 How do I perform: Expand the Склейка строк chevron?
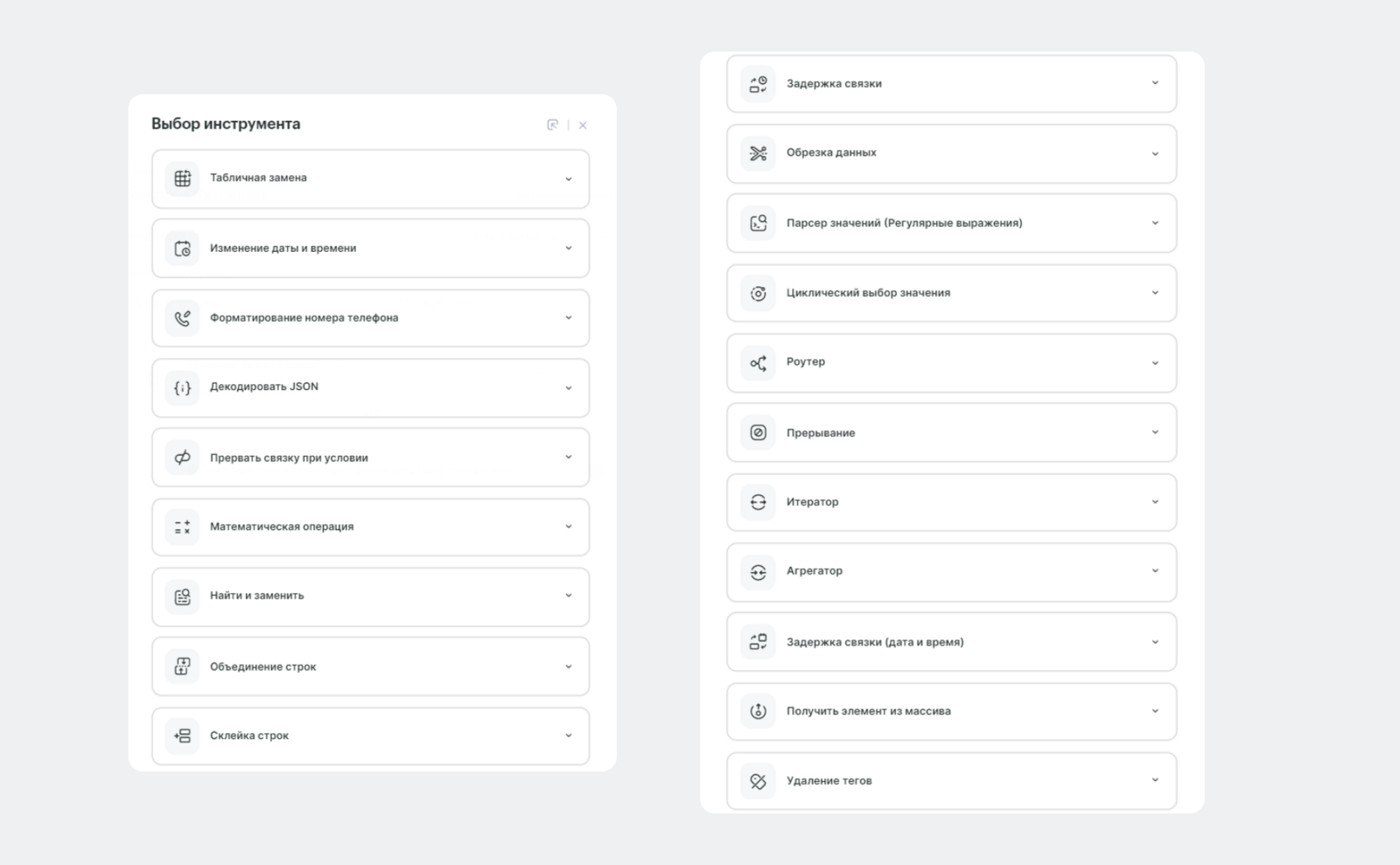coord(568,736)
